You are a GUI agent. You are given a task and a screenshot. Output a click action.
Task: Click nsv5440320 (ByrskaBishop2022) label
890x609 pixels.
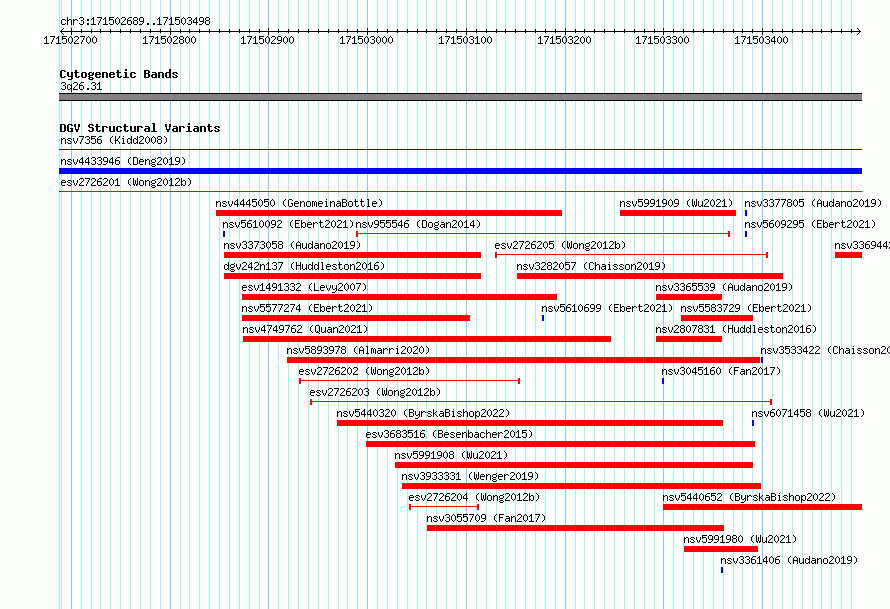423,413
